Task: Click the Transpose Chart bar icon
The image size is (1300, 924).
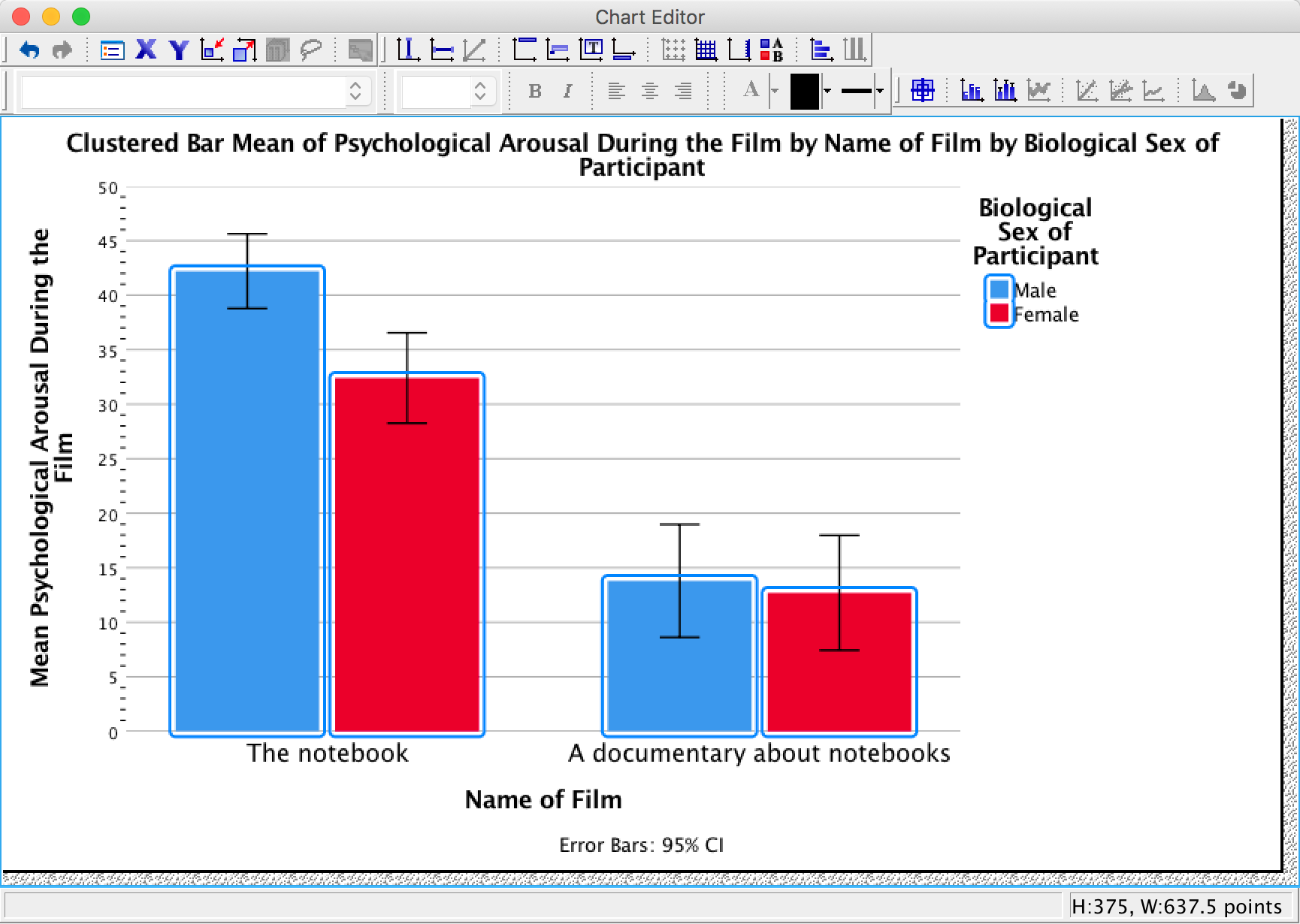Action: point(821,50)
